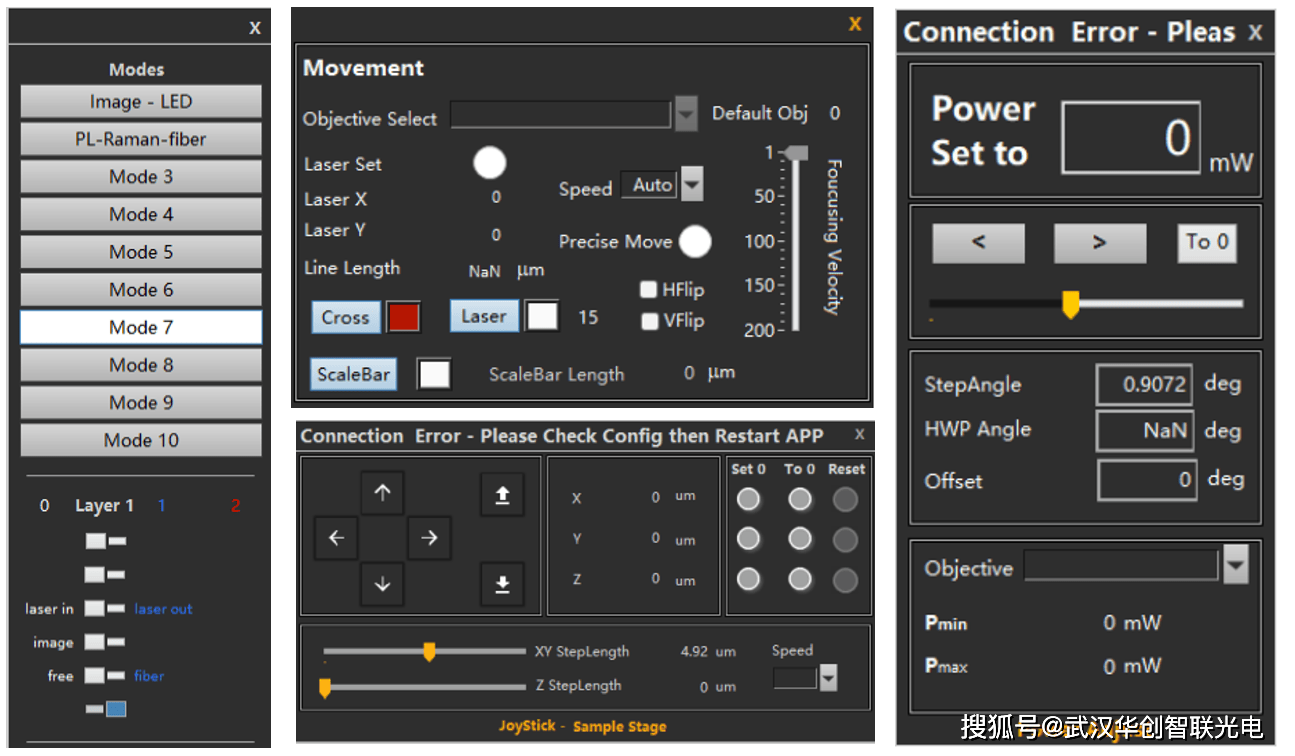This screenshot has height=756, width=1295.
Task: Enable the HFlip checkbox
Action: click(x=650, y=290)
